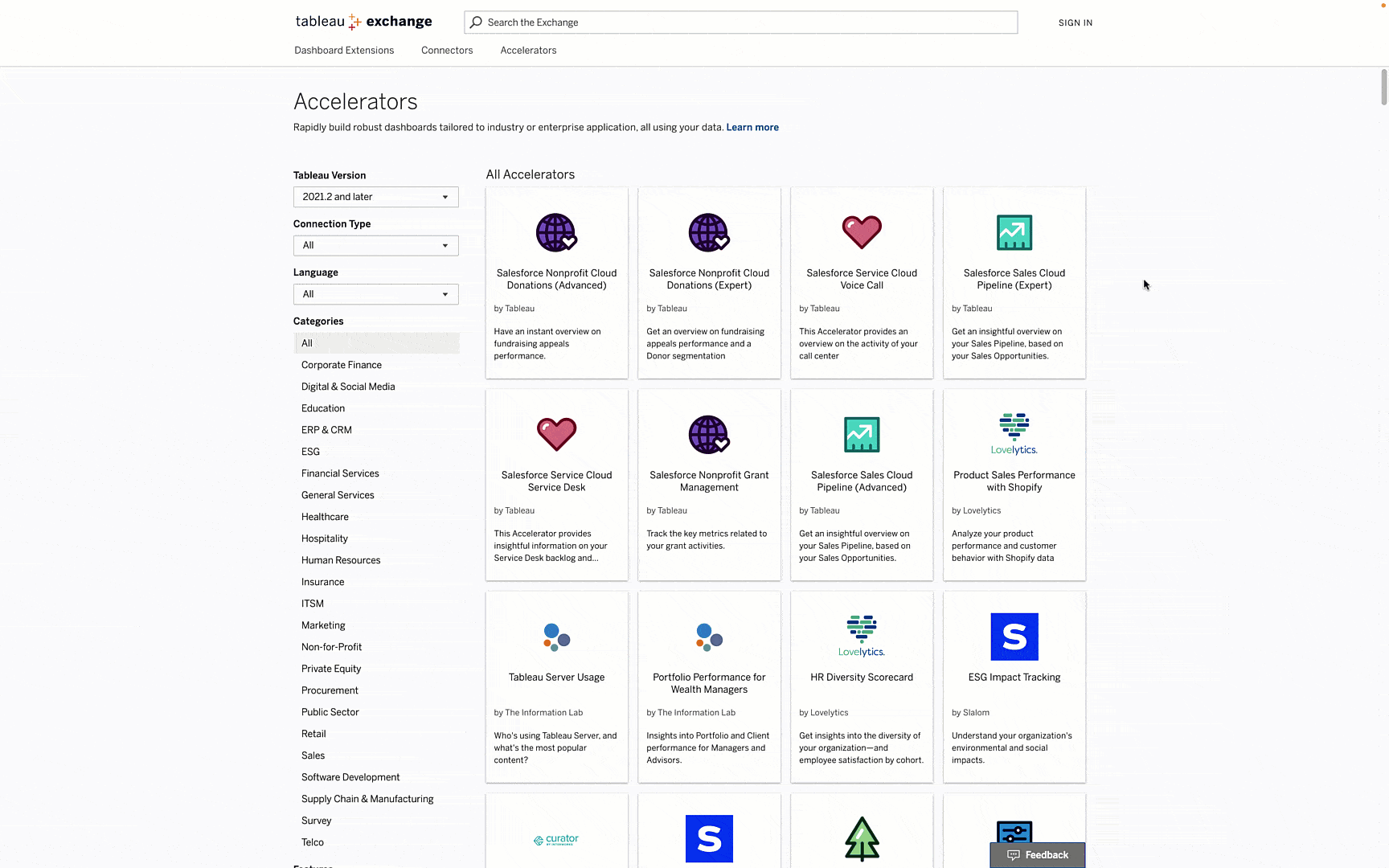The height and width of the screenshot is (868, 1389).
Task: Open the Connection Type dropdown
Action: point(375,246)
